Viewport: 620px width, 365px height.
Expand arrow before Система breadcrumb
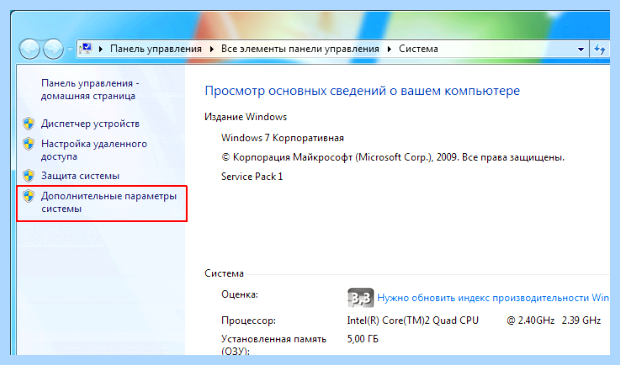click(x=389, y=49)
